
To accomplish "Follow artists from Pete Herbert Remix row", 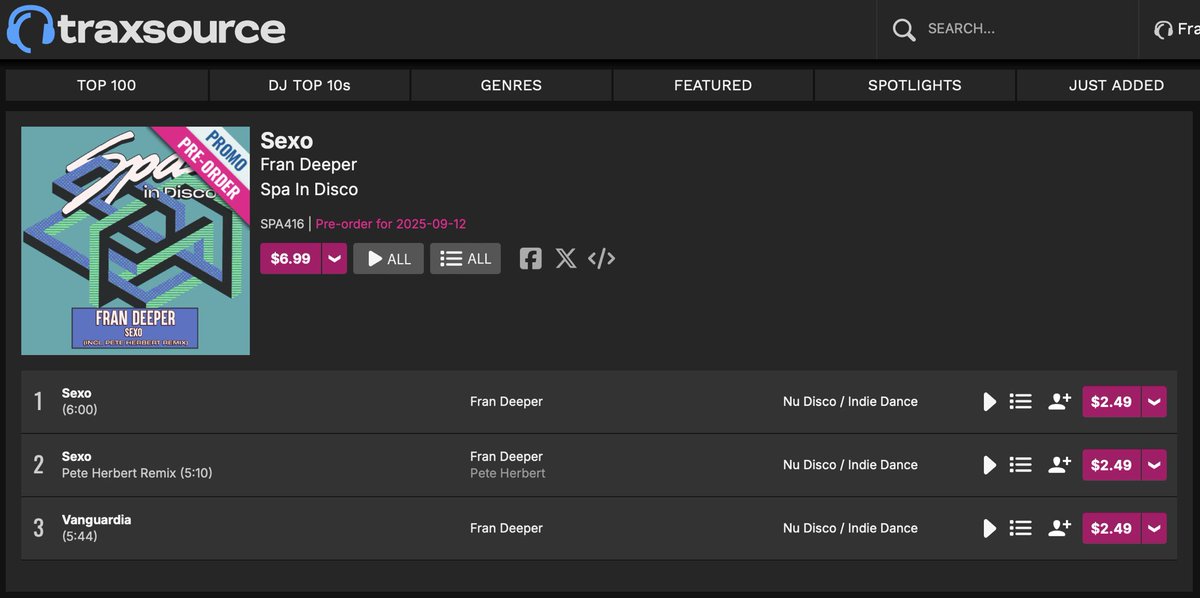I will [x=1059, y=464].
